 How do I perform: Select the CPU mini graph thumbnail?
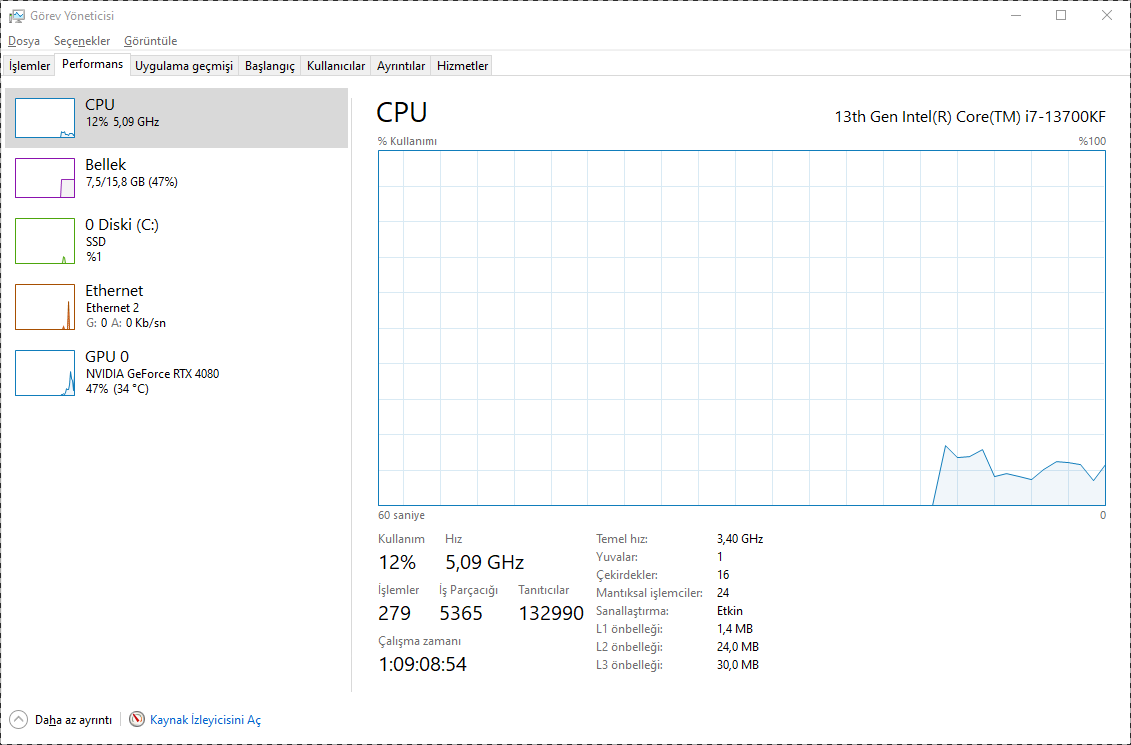coord(45,118)
